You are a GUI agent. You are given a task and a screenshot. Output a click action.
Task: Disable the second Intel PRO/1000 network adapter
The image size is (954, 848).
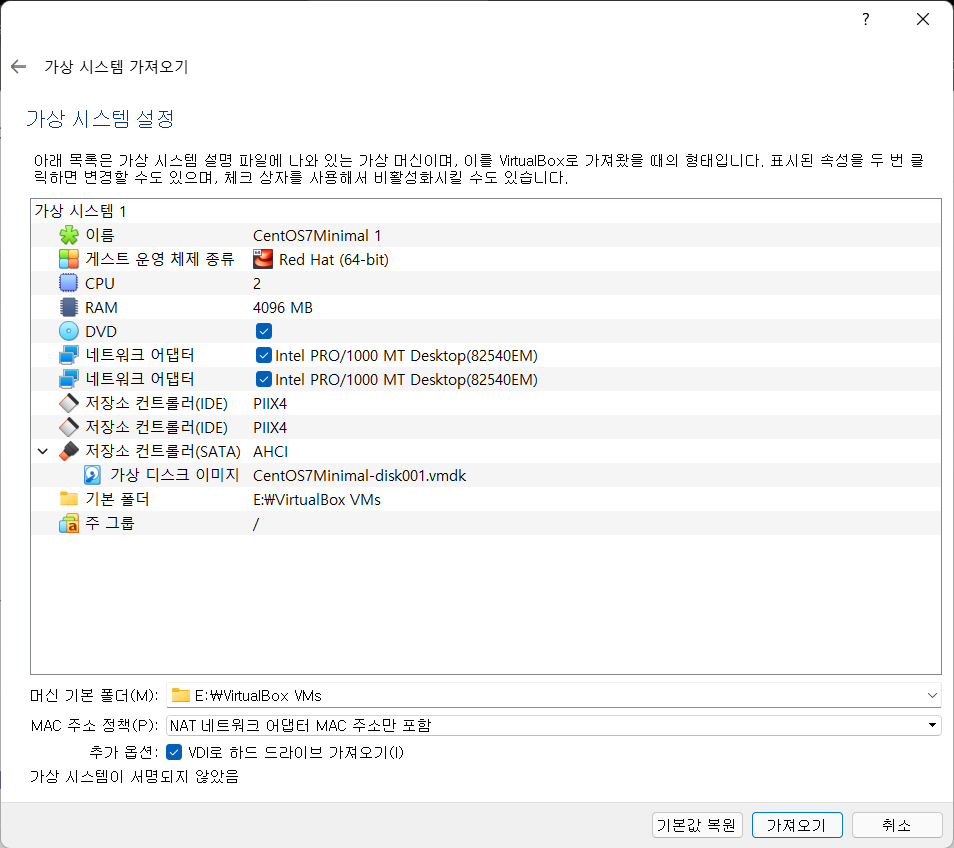pos(263,380)
